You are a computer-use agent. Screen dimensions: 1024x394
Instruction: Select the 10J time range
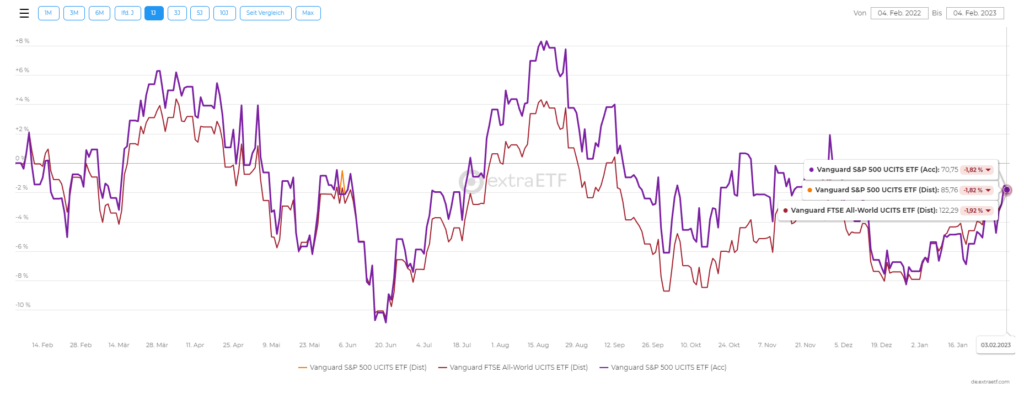[x=224, y=13]
